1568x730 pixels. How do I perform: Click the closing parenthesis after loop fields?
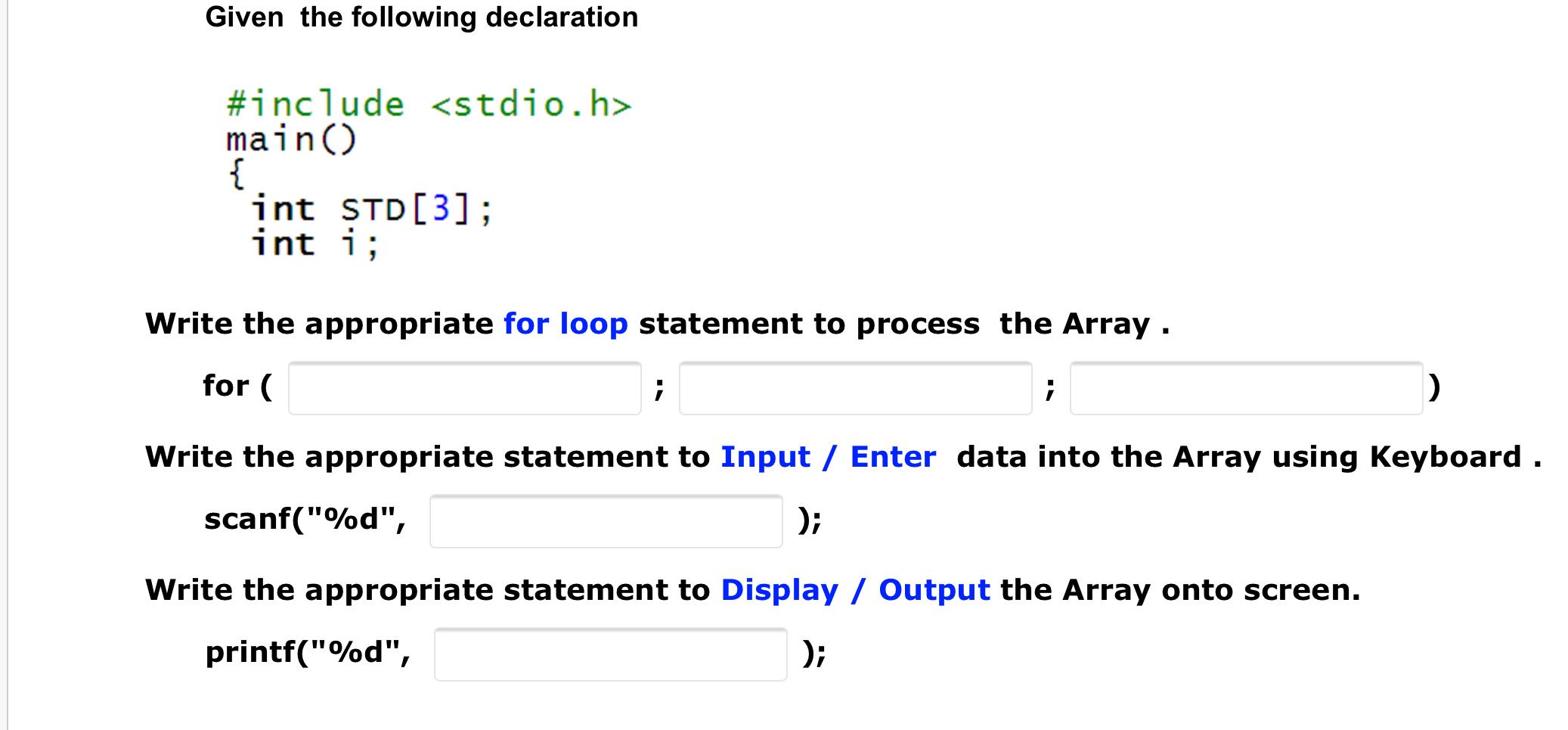[x=1433, y=386]
